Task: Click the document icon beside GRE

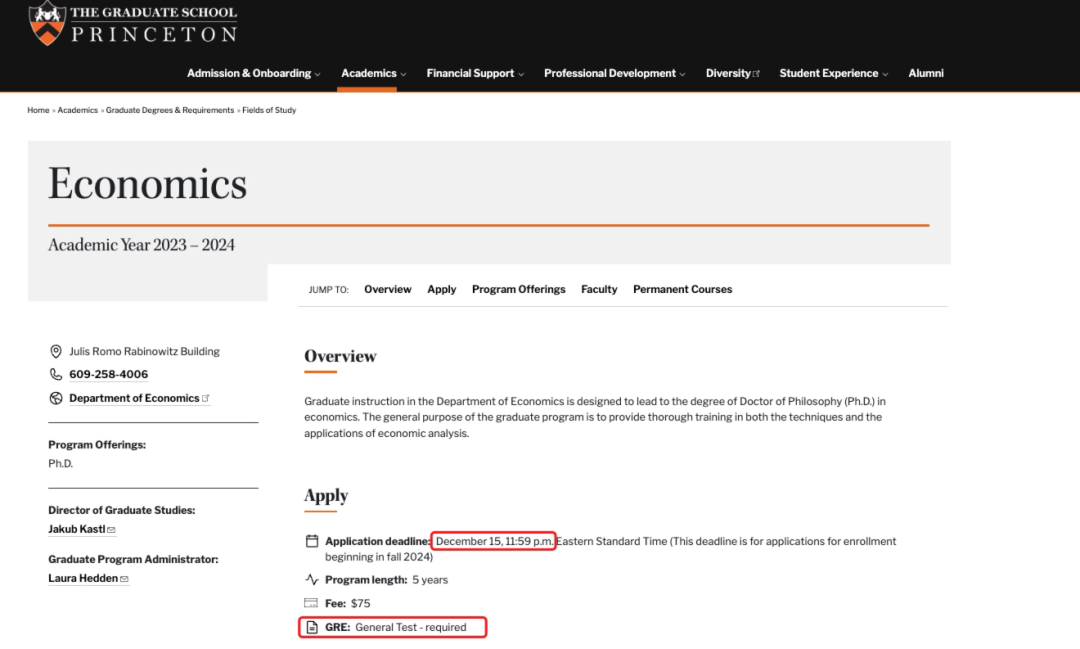Action: [312, 628]
